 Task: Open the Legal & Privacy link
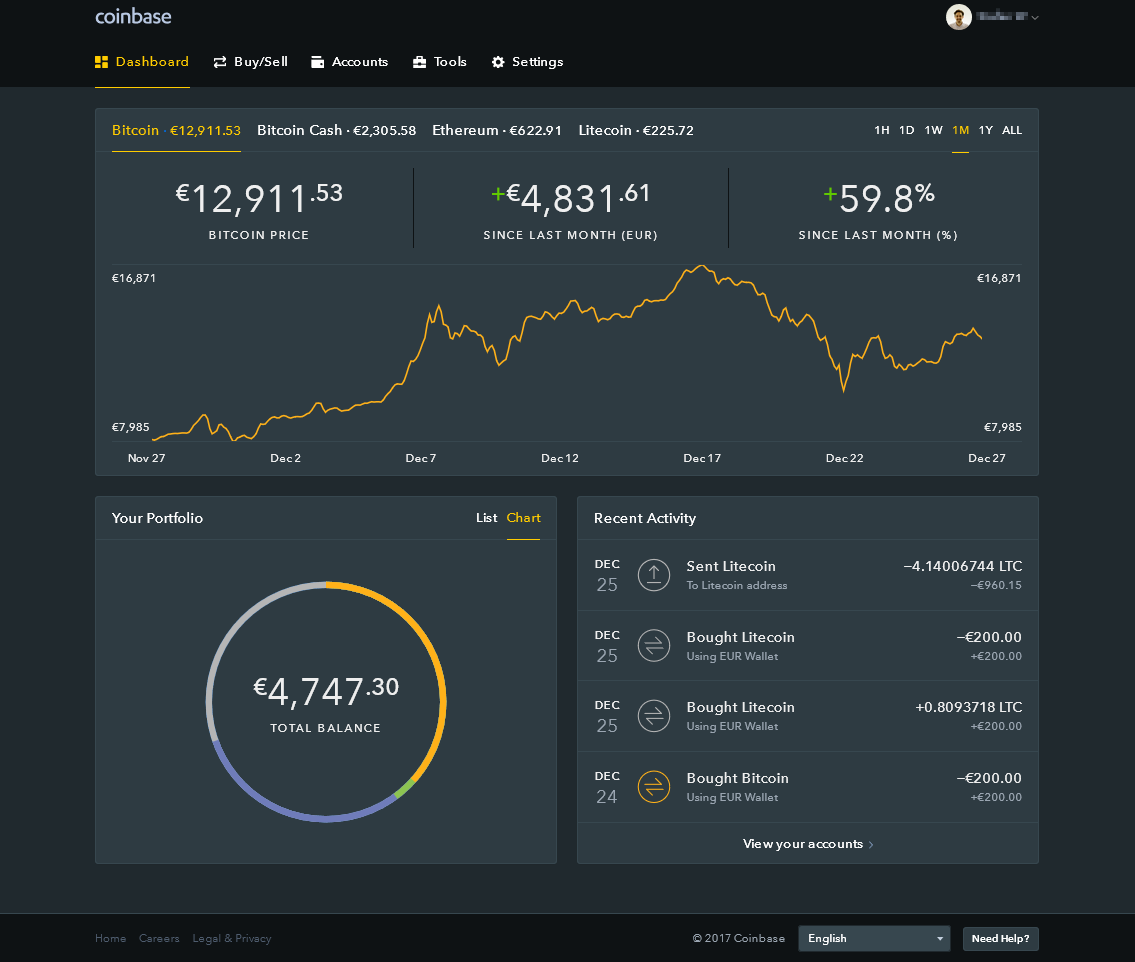[231, 938]
